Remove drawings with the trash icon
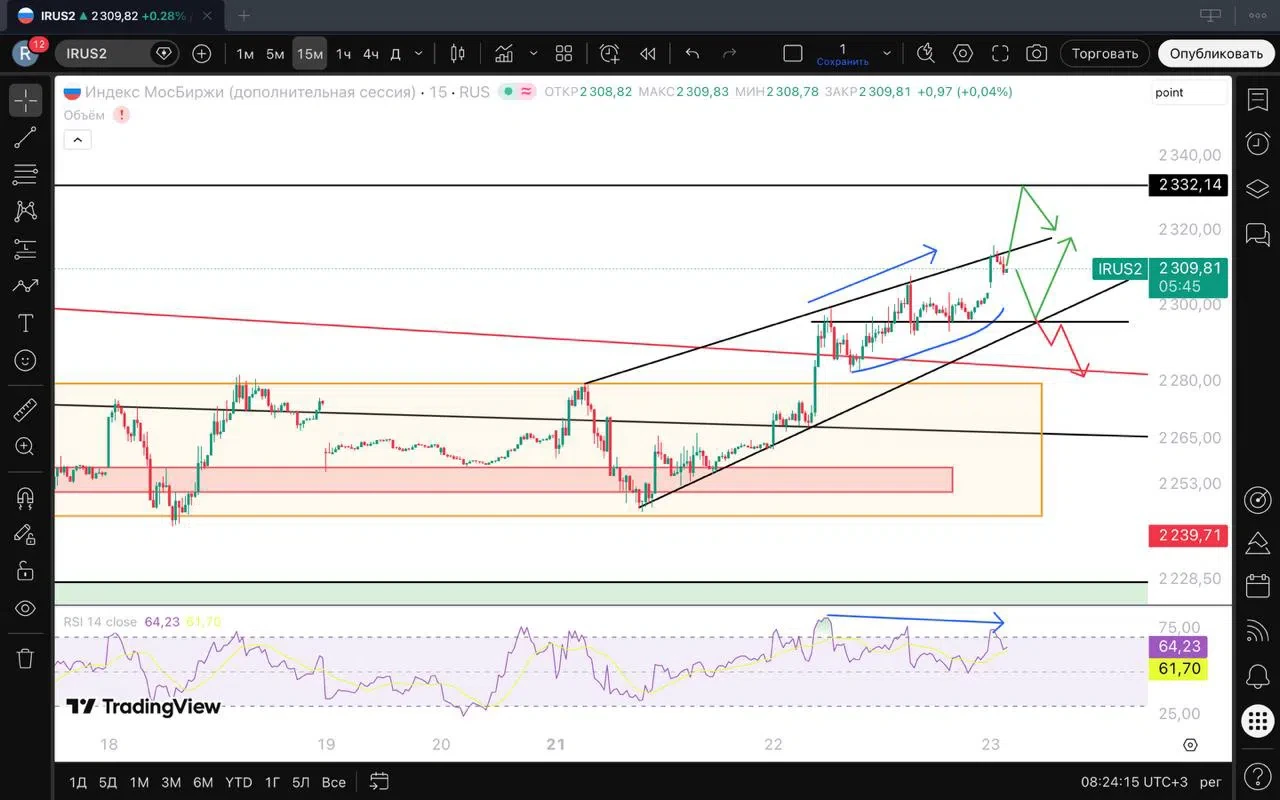The image size is (1280, 800). (x=25, y=658)
